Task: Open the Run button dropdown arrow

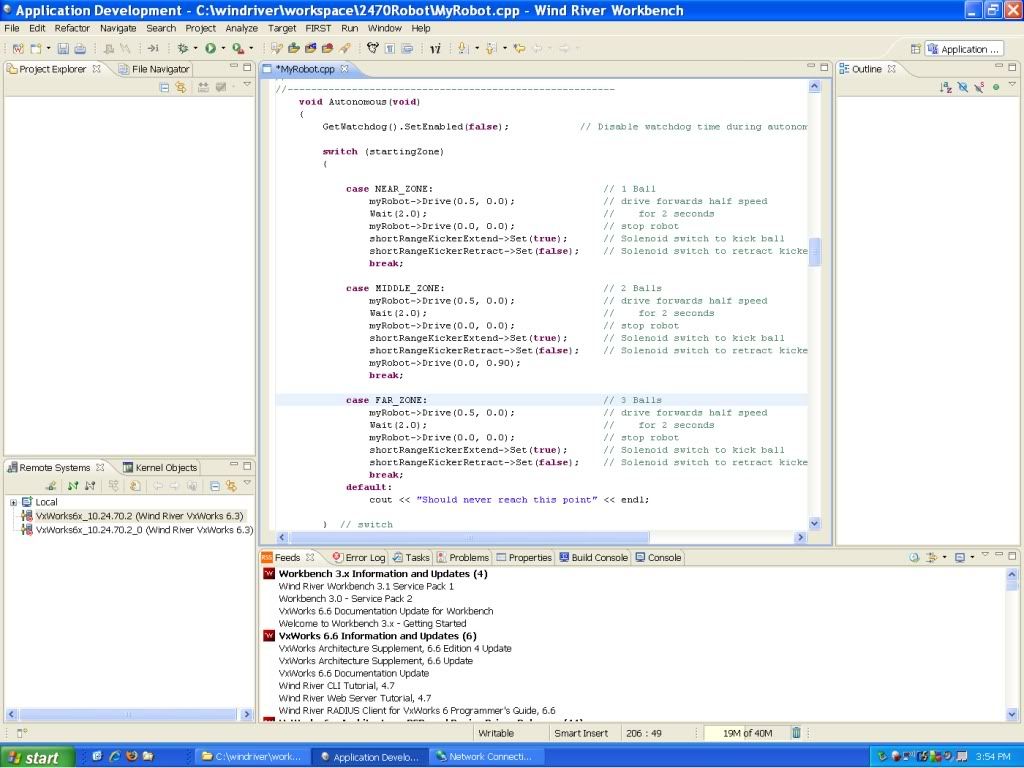Action: pos(222,48)
